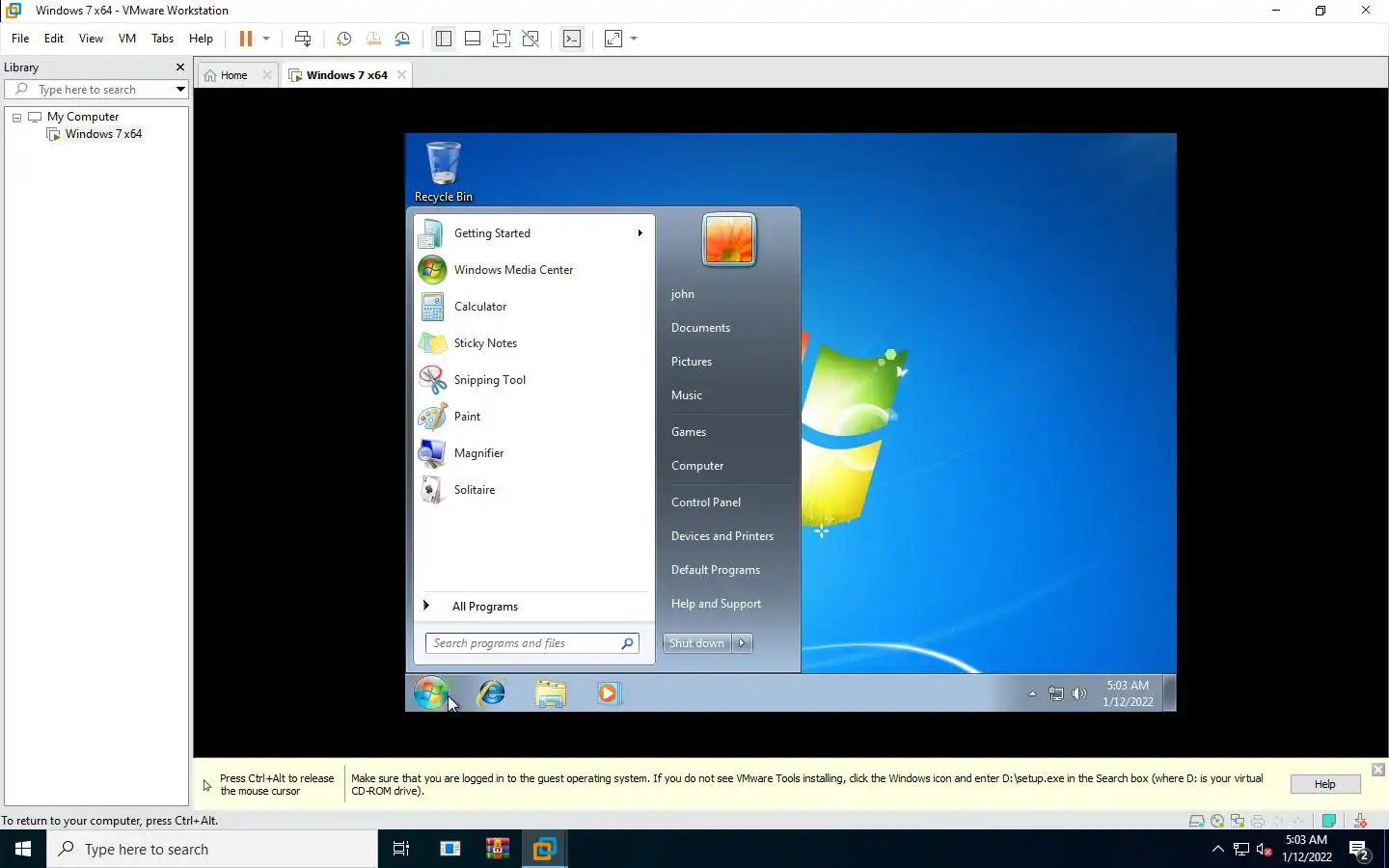Open Devices and Printers
This screenshot has width=1389, height=868.
[722, 536]
